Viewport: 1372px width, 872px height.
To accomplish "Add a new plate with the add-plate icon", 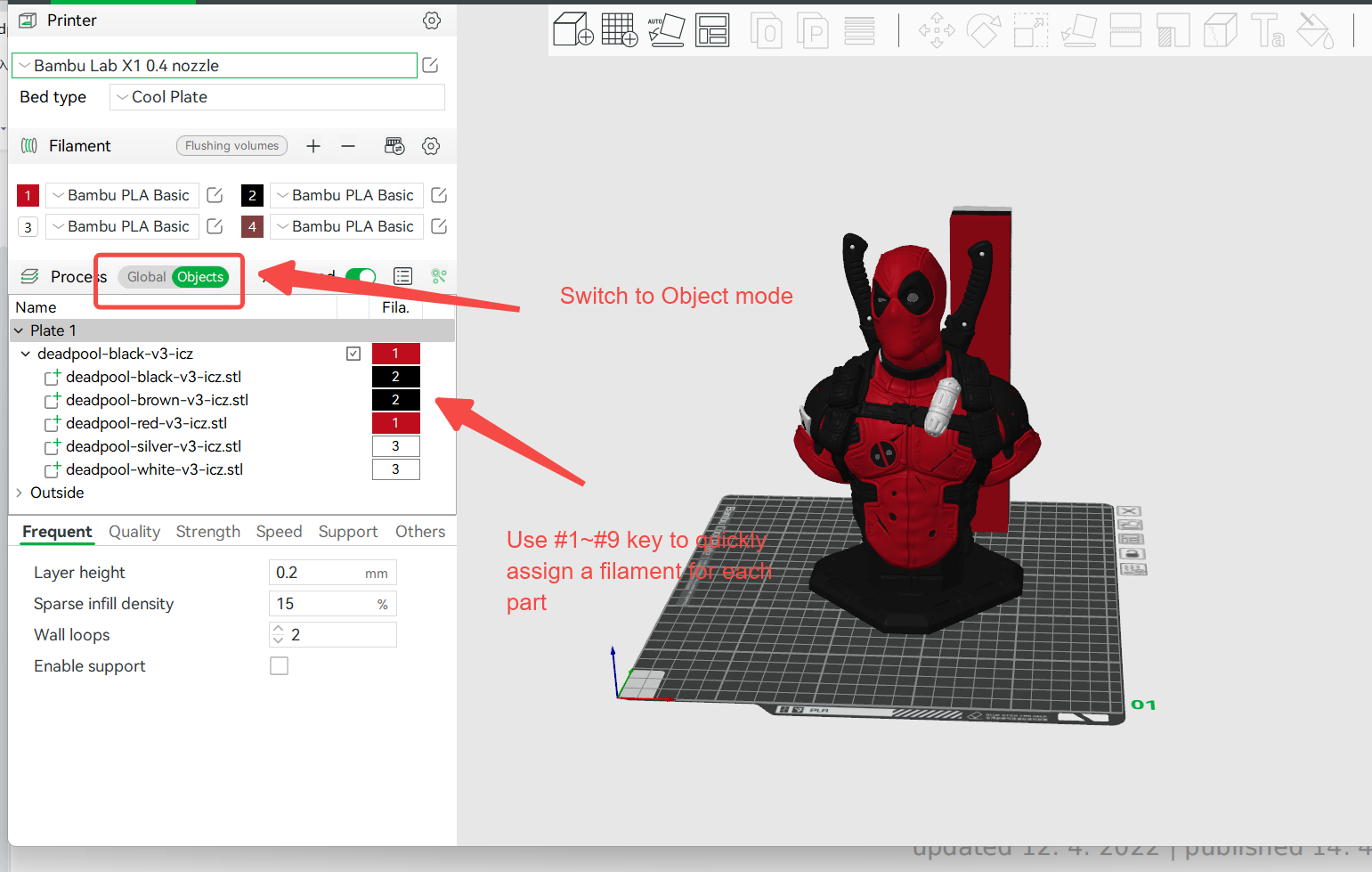I will click(619, 29).
